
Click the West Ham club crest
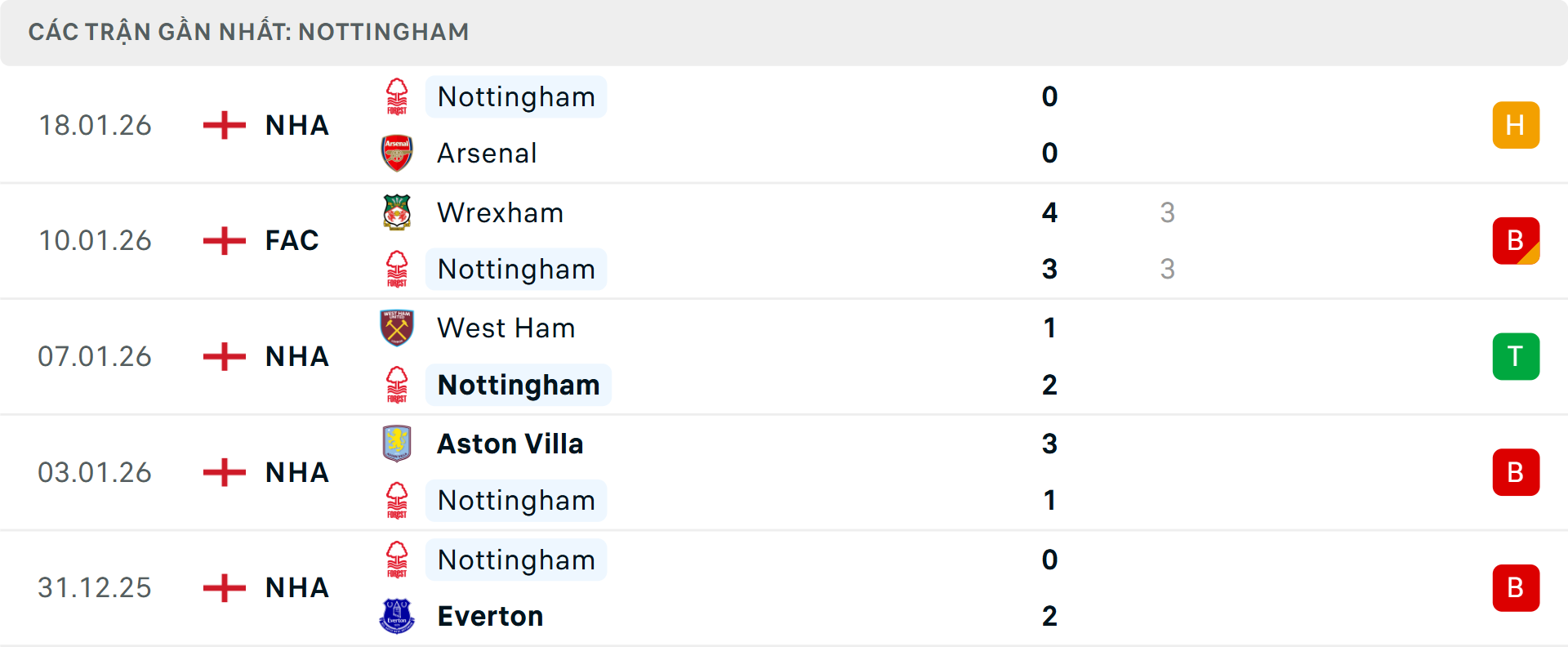coord(397,328)
